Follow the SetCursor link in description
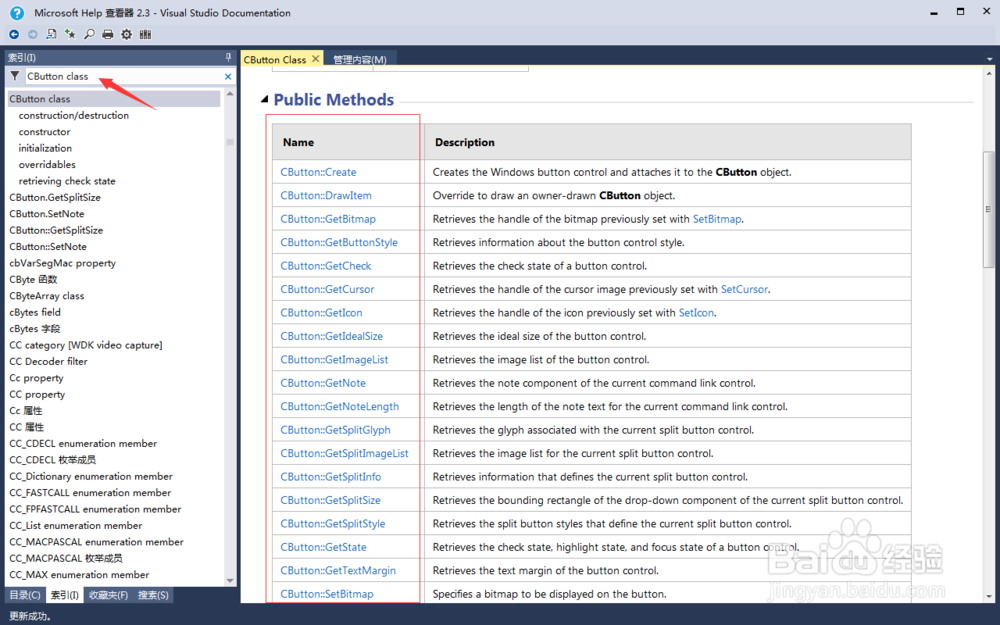Image resolution: width=1000 pixels, height=625 pixels. click(x=744, y=290)
